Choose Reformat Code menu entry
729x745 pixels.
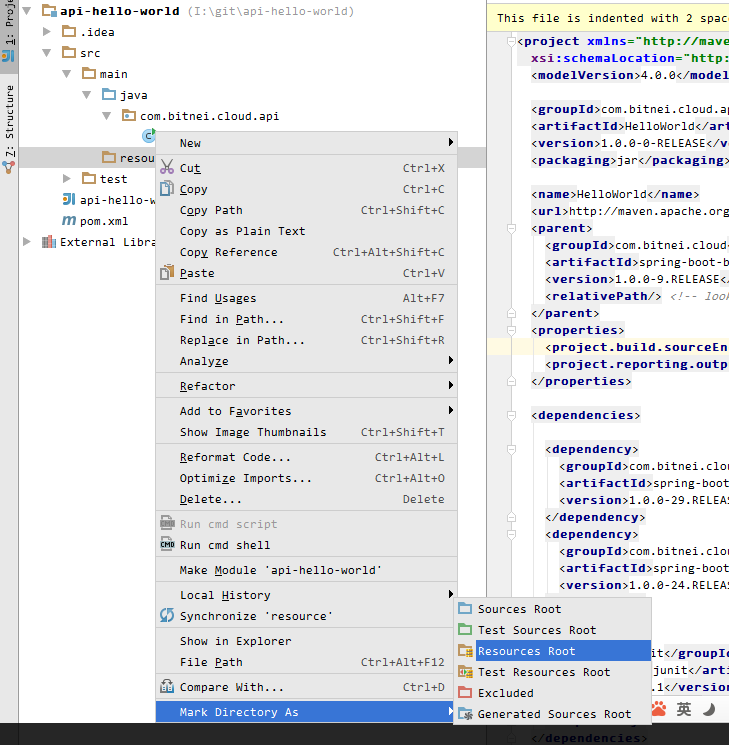click(x=307, y=457)
